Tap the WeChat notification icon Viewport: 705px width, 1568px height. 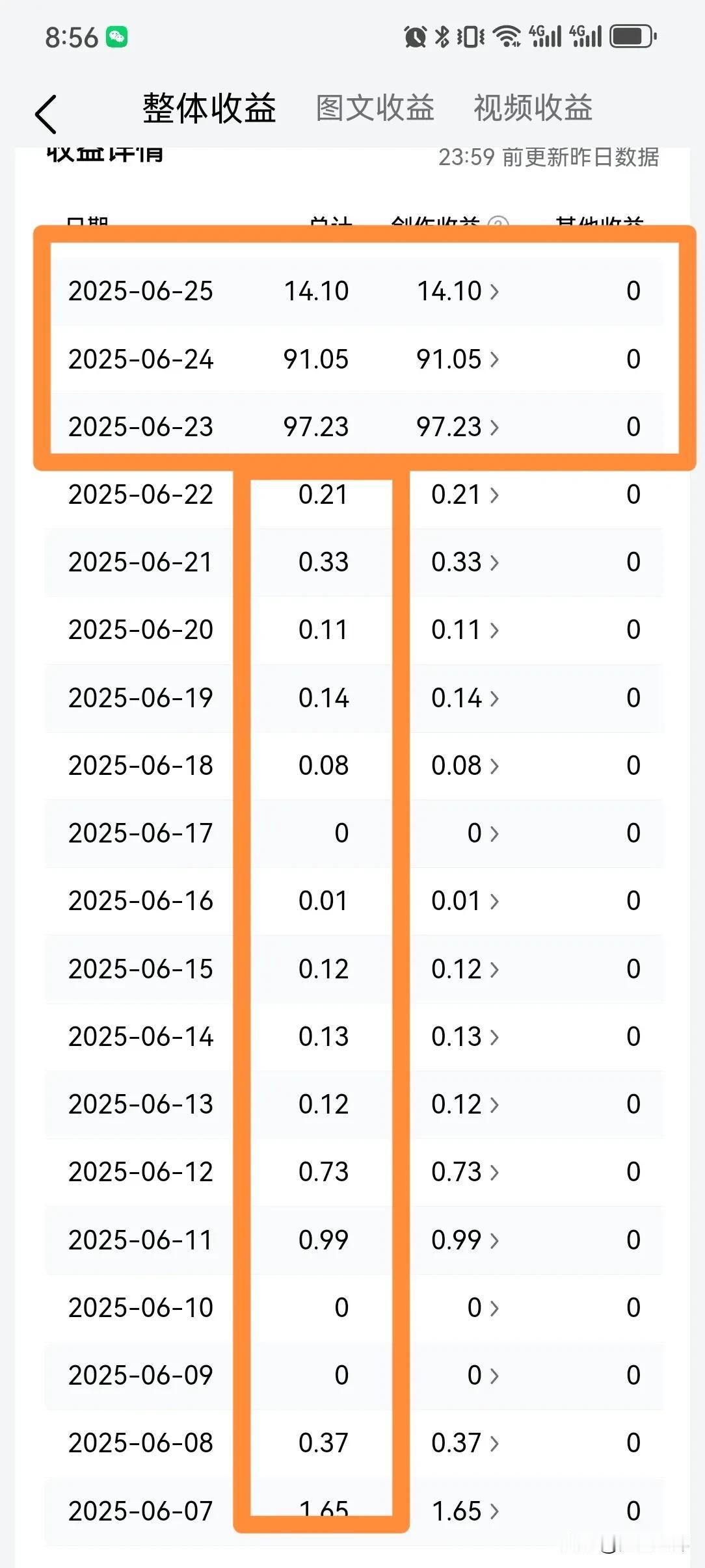pos(117,37)
